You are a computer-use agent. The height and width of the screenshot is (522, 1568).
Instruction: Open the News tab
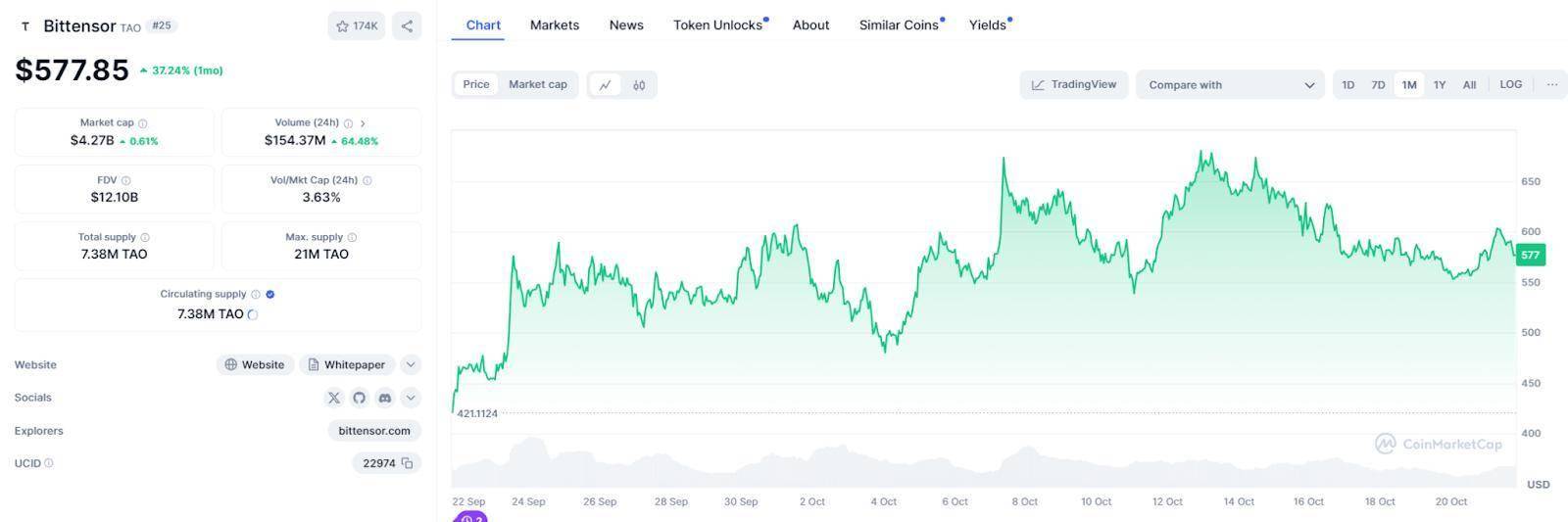point(626,25)
